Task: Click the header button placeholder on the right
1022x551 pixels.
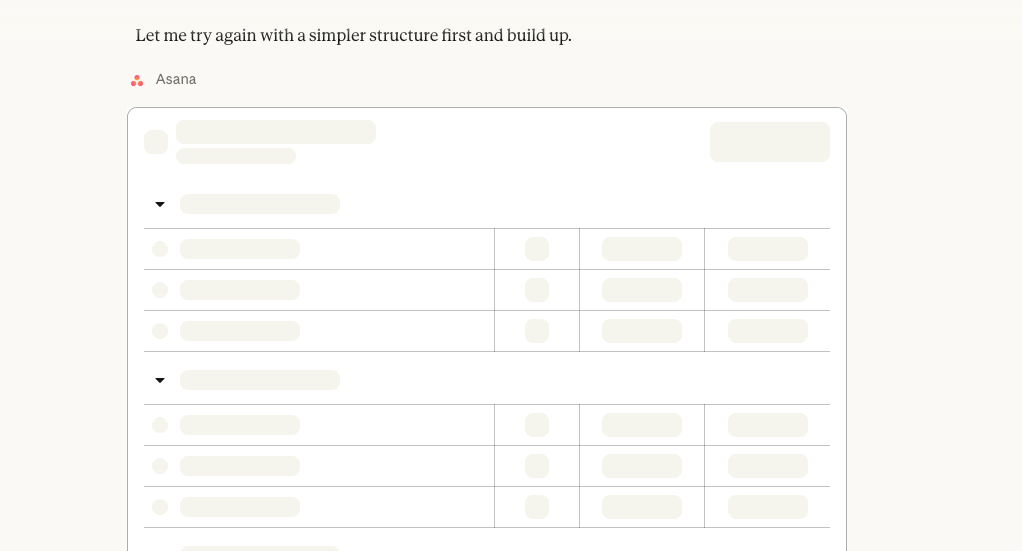Action: (769, 142)
